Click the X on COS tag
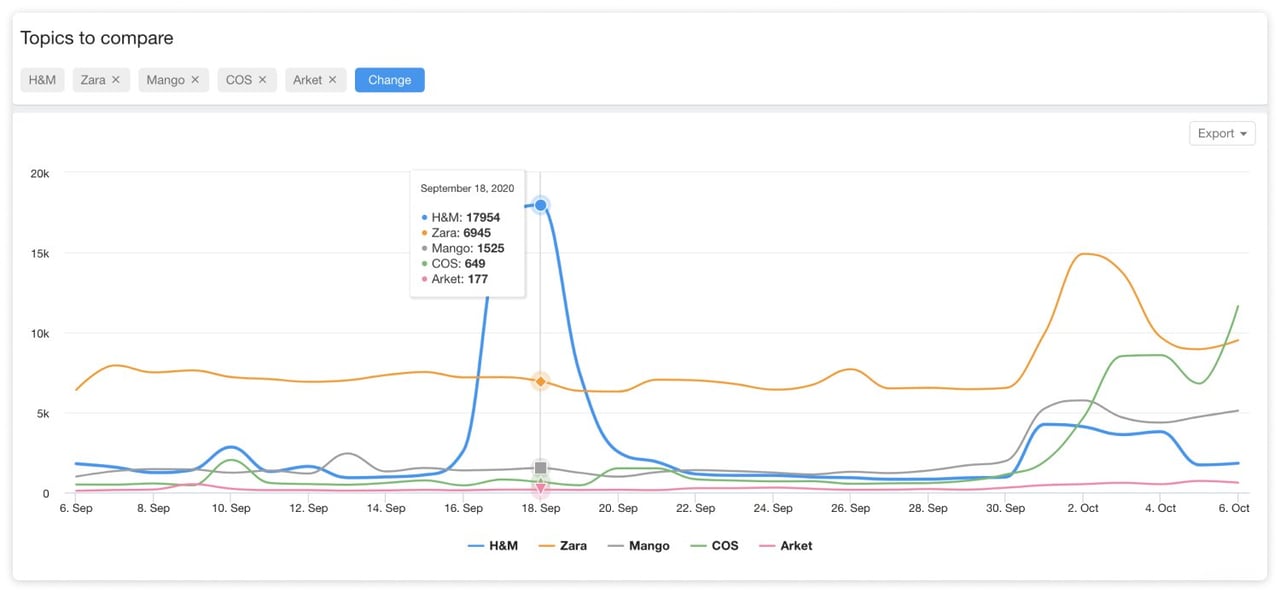The image size is (1280, 593). tap(263, 80)
